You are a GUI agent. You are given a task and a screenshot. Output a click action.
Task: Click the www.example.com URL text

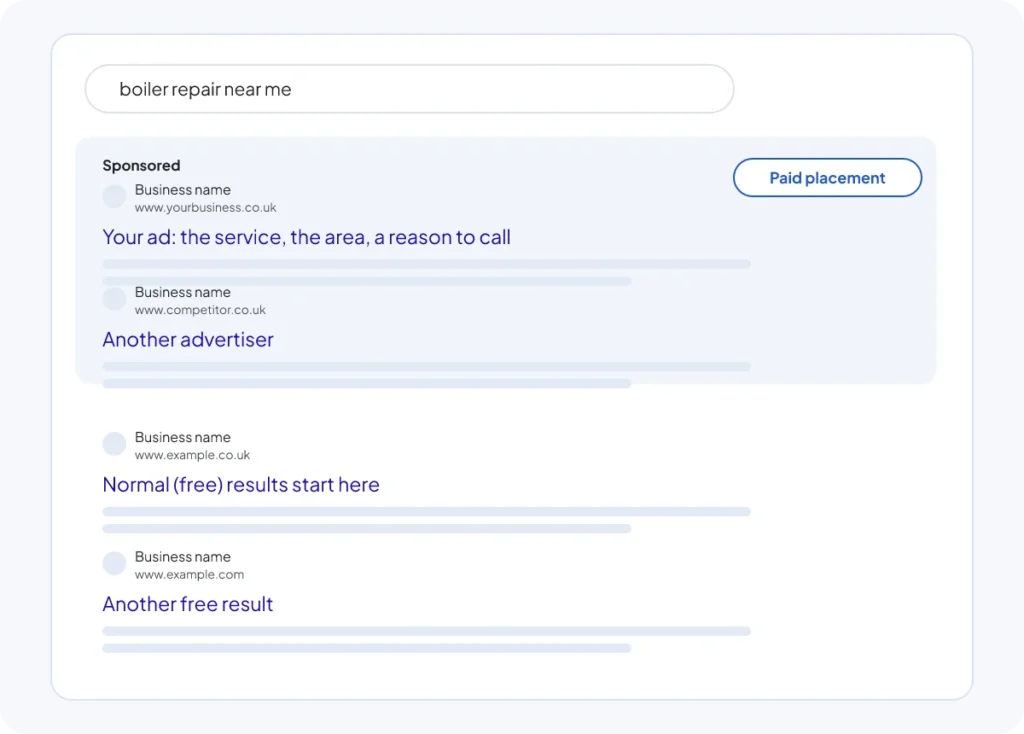tap(189, 575)
